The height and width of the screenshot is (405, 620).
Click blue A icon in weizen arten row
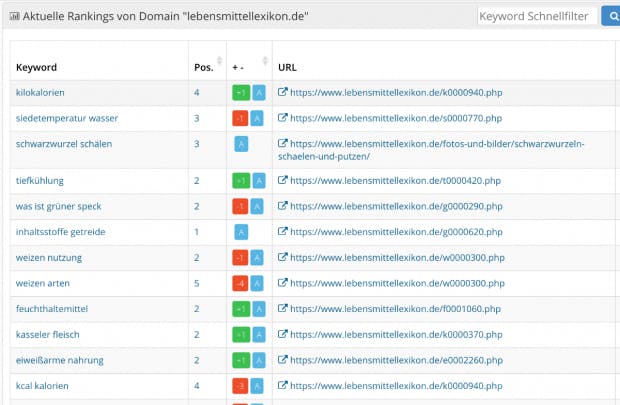[x=257, y=283]
